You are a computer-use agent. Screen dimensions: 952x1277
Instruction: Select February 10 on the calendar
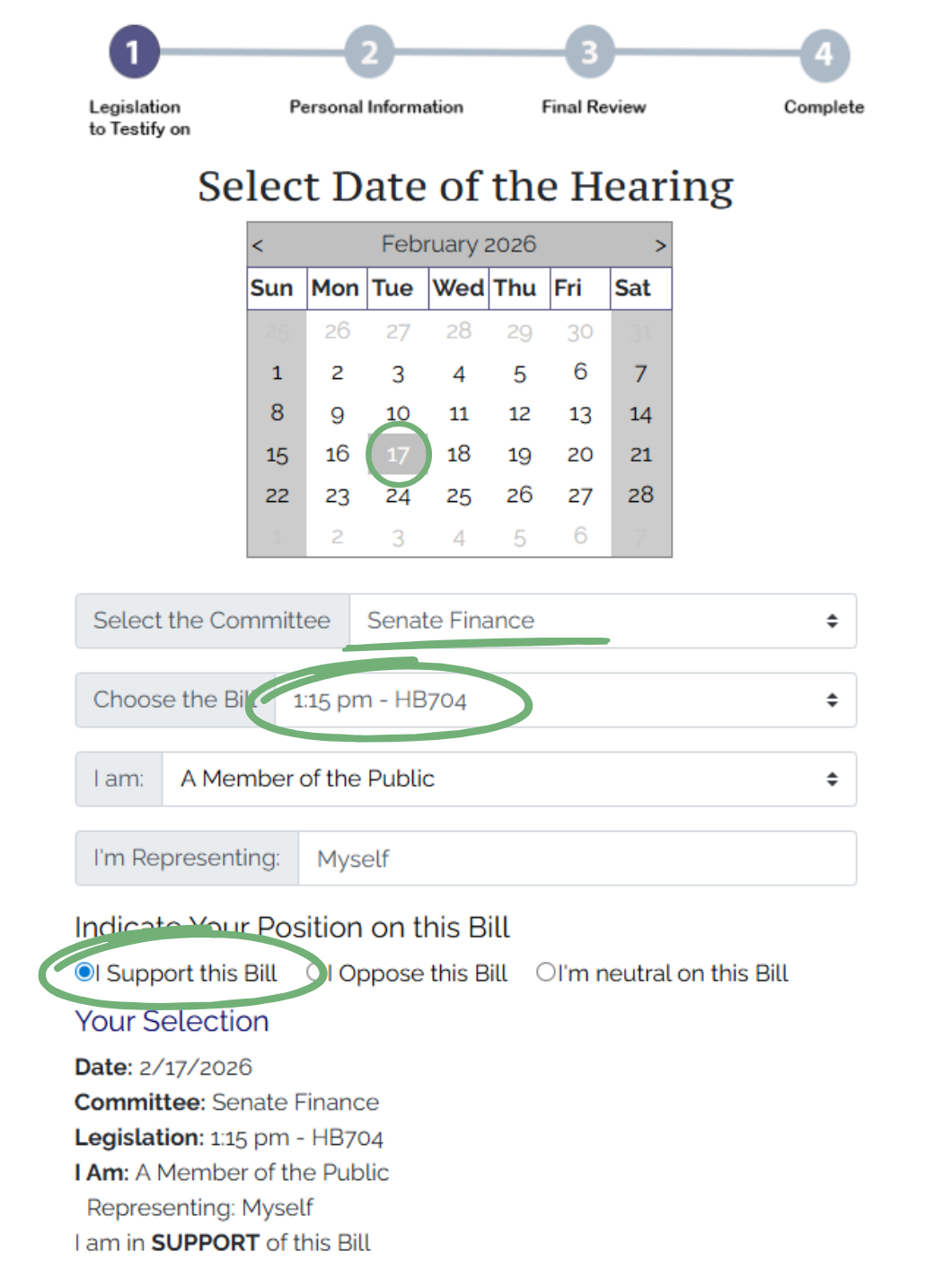pyautogui.click(x=398, y=414)
